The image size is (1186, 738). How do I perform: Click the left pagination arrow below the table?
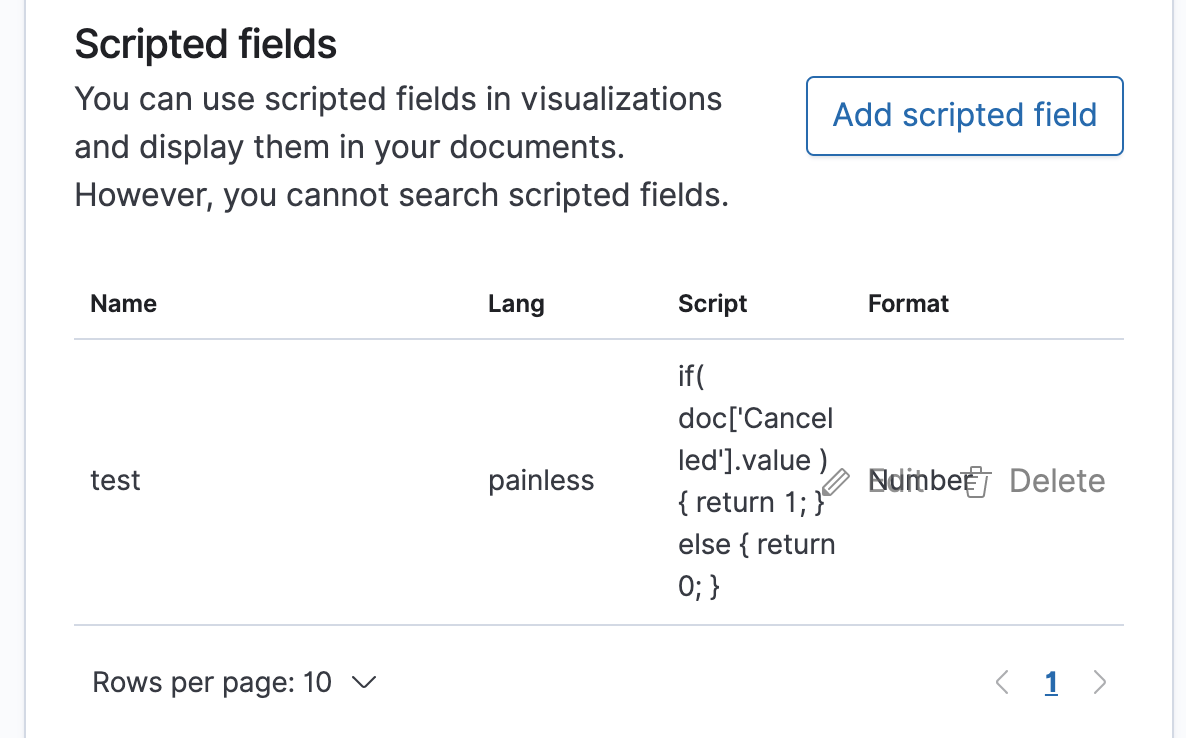pyautogui.click(x=1001, y=682)
